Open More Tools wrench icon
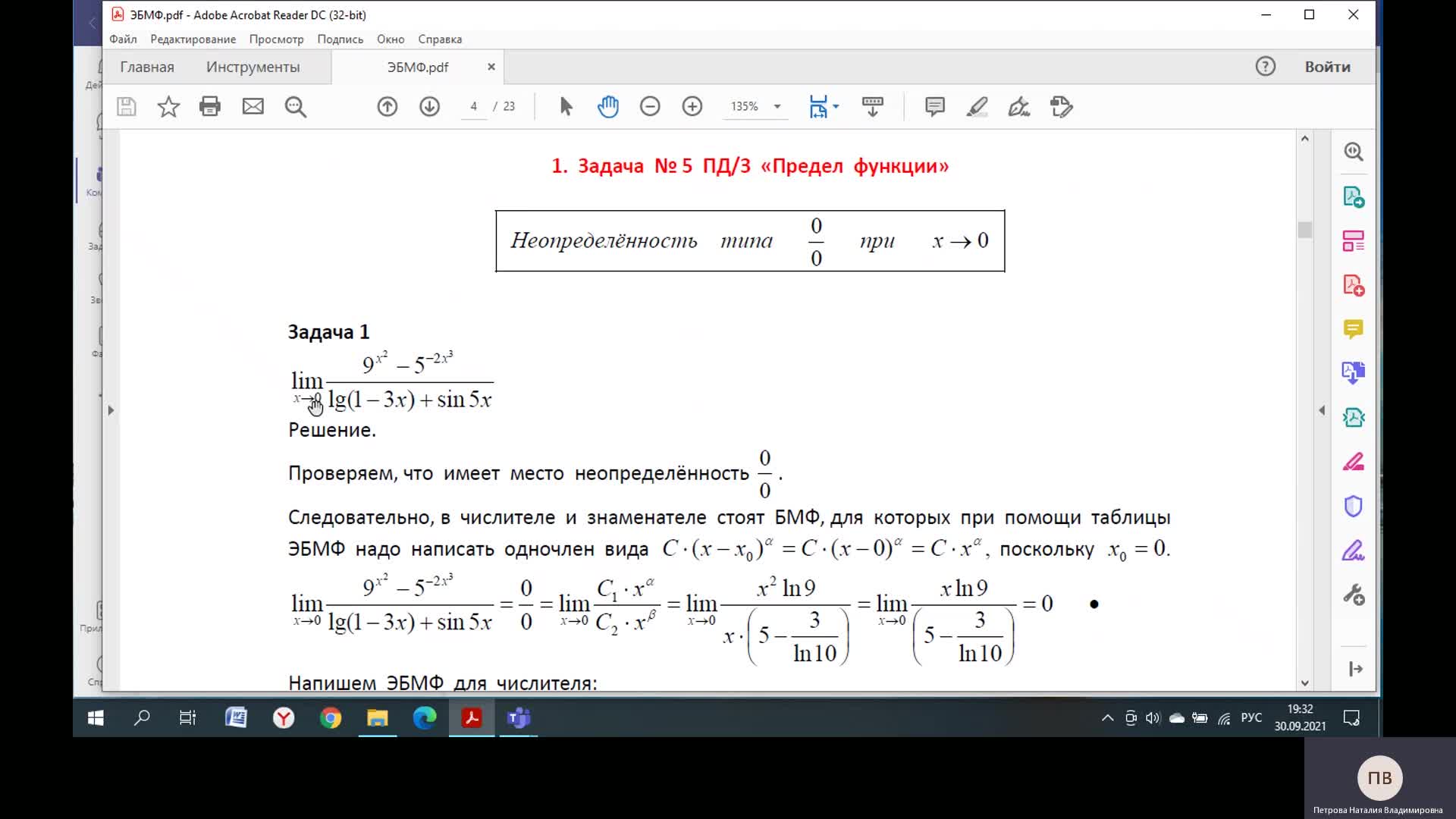This screenshot has height=819, width=1456. point(1354,594)
